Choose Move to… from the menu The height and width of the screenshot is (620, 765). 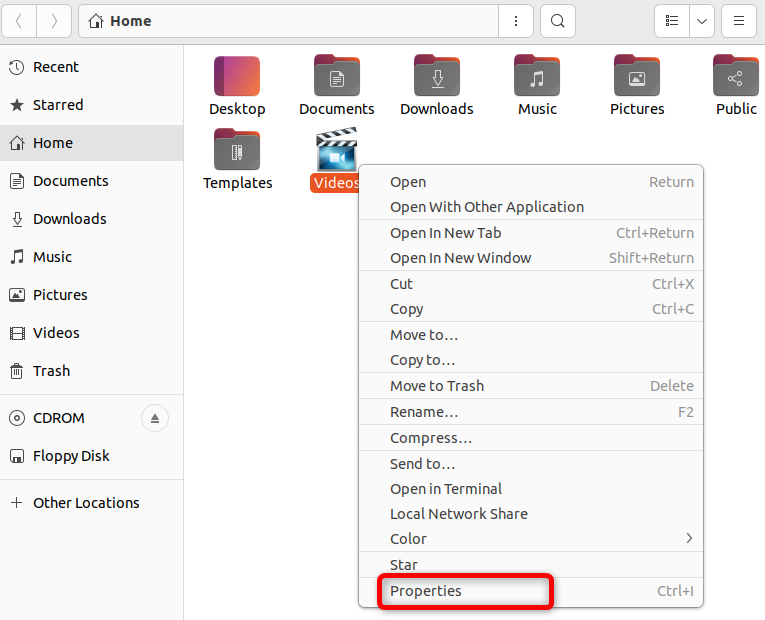point(531,335)
